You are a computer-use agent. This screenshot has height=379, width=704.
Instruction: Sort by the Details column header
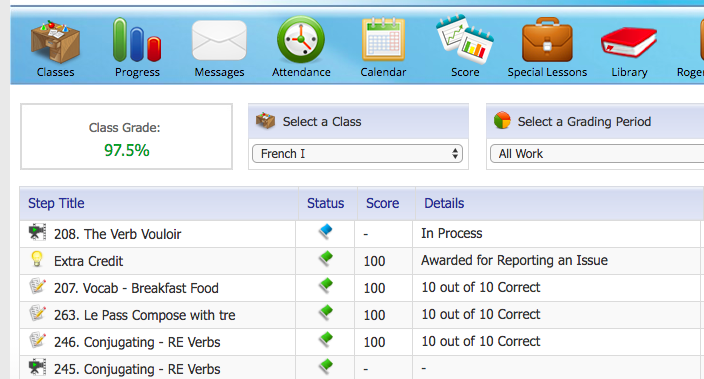click(444, 203)
